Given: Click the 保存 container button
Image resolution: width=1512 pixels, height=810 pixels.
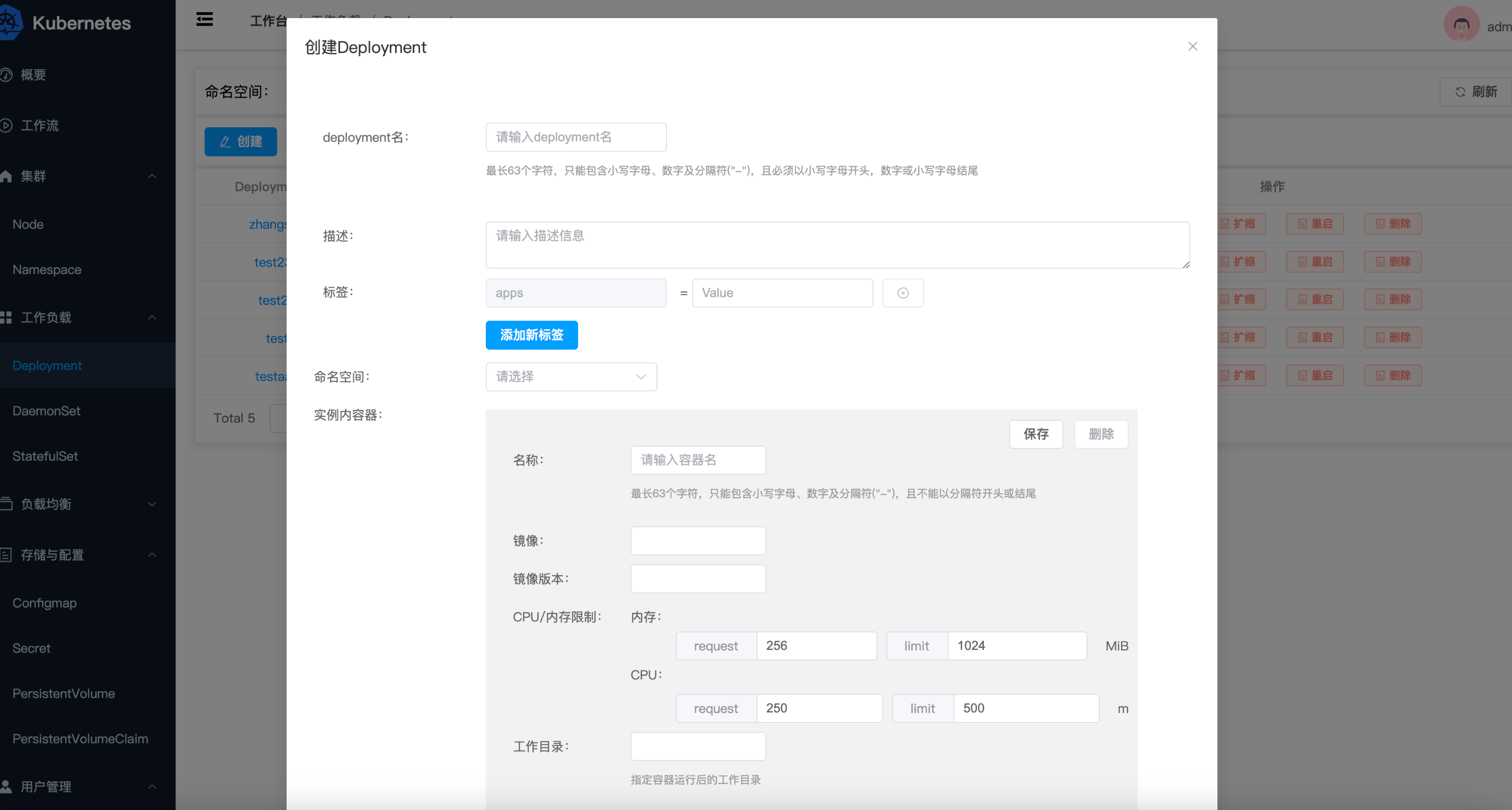Looking at the screenshot, I should point(1036,434).
